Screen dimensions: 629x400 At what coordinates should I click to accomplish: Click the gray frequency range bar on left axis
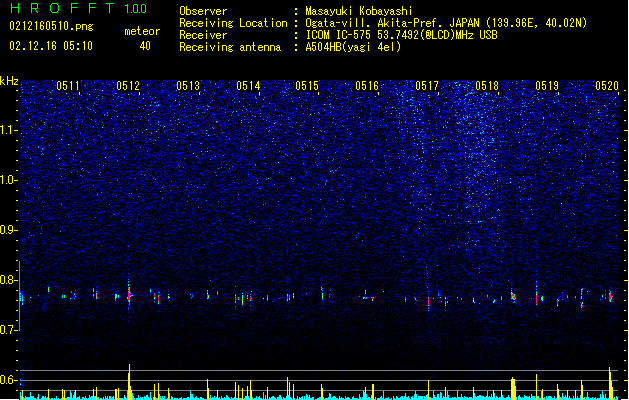tap(19, 296)
